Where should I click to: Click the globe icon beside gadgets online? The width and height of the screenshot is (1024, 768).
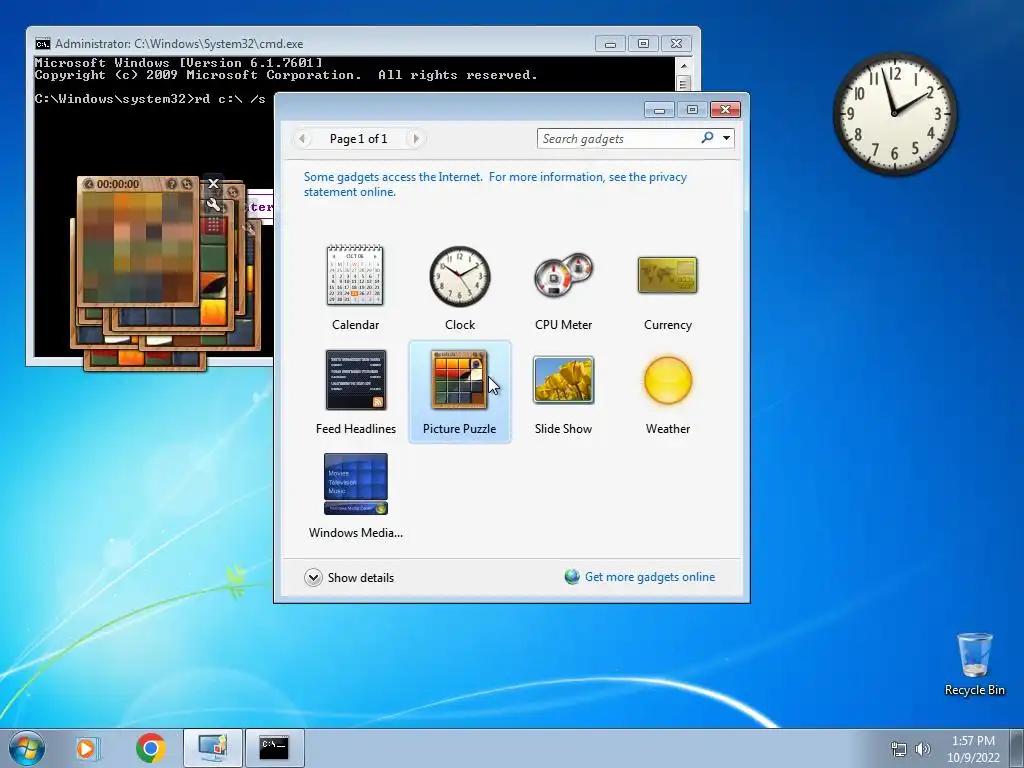click(x=572, y=577)
